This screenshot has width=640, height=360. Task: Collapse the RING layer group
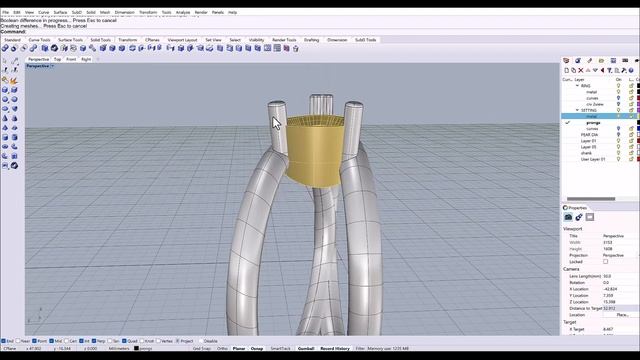(x=577, y=86)
